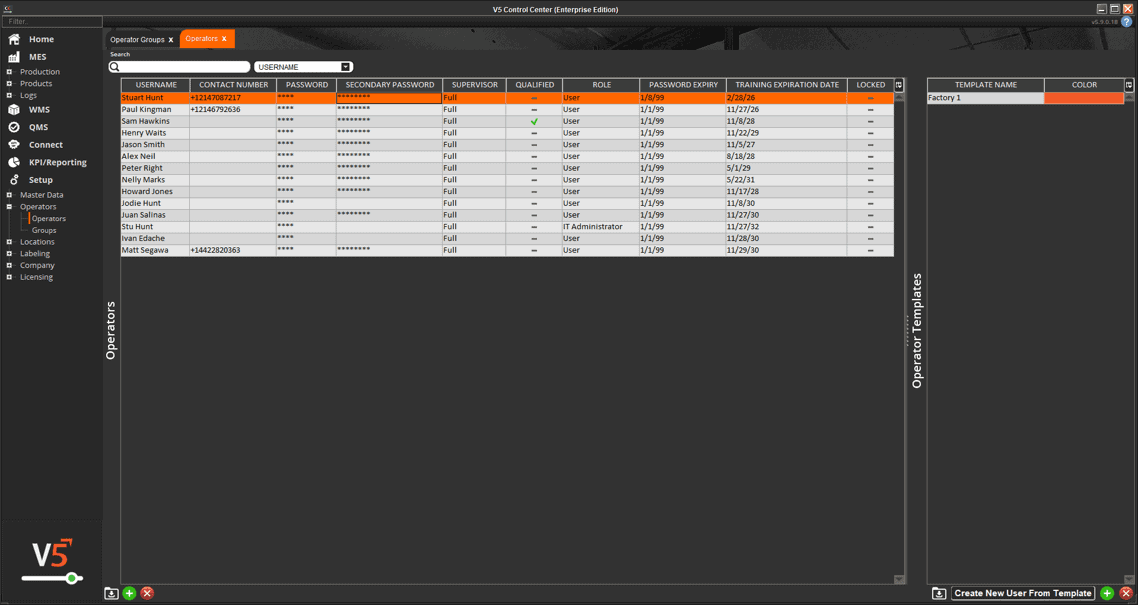Screen dimensions: 1138x605
Task: Select Groups under the Operators tree
Action: (44, 230)
